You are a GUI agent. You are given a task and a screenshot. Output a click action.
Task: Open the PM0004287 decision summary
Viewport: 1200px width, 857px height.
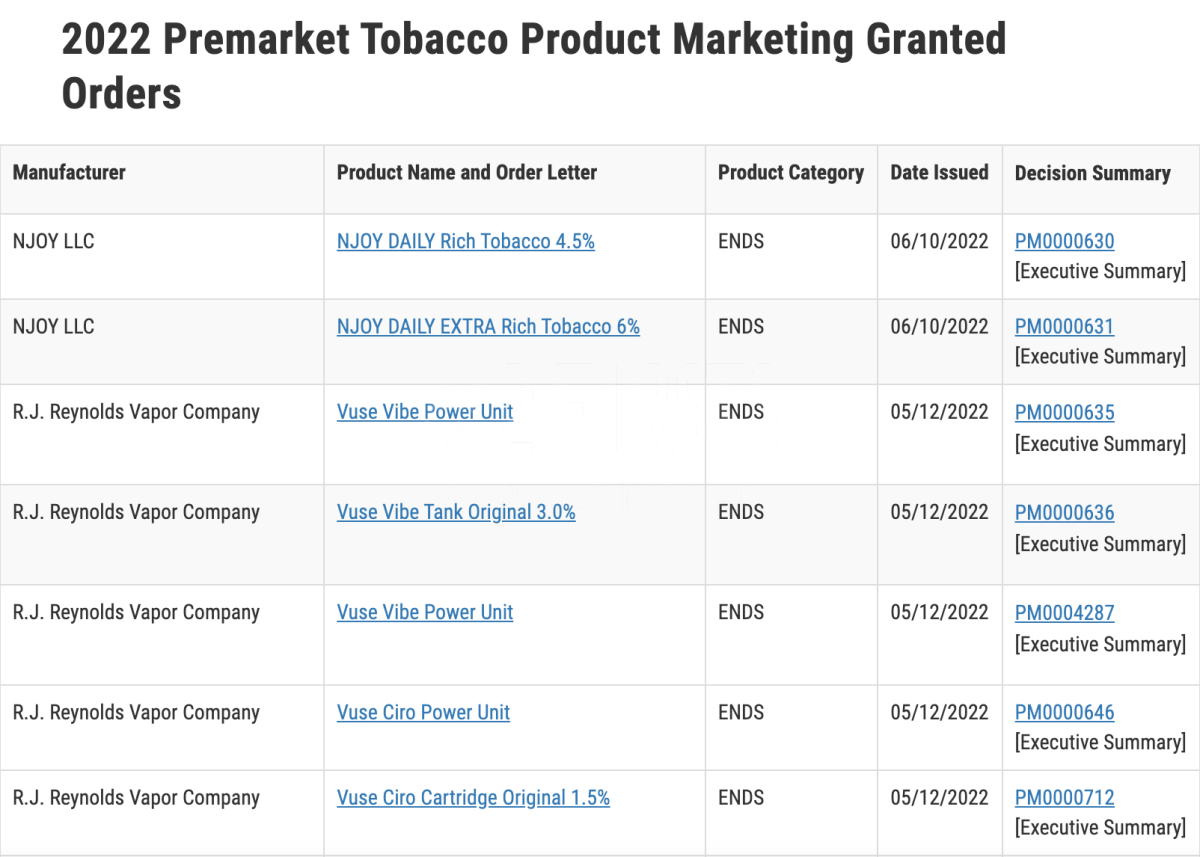point(1064,612)
